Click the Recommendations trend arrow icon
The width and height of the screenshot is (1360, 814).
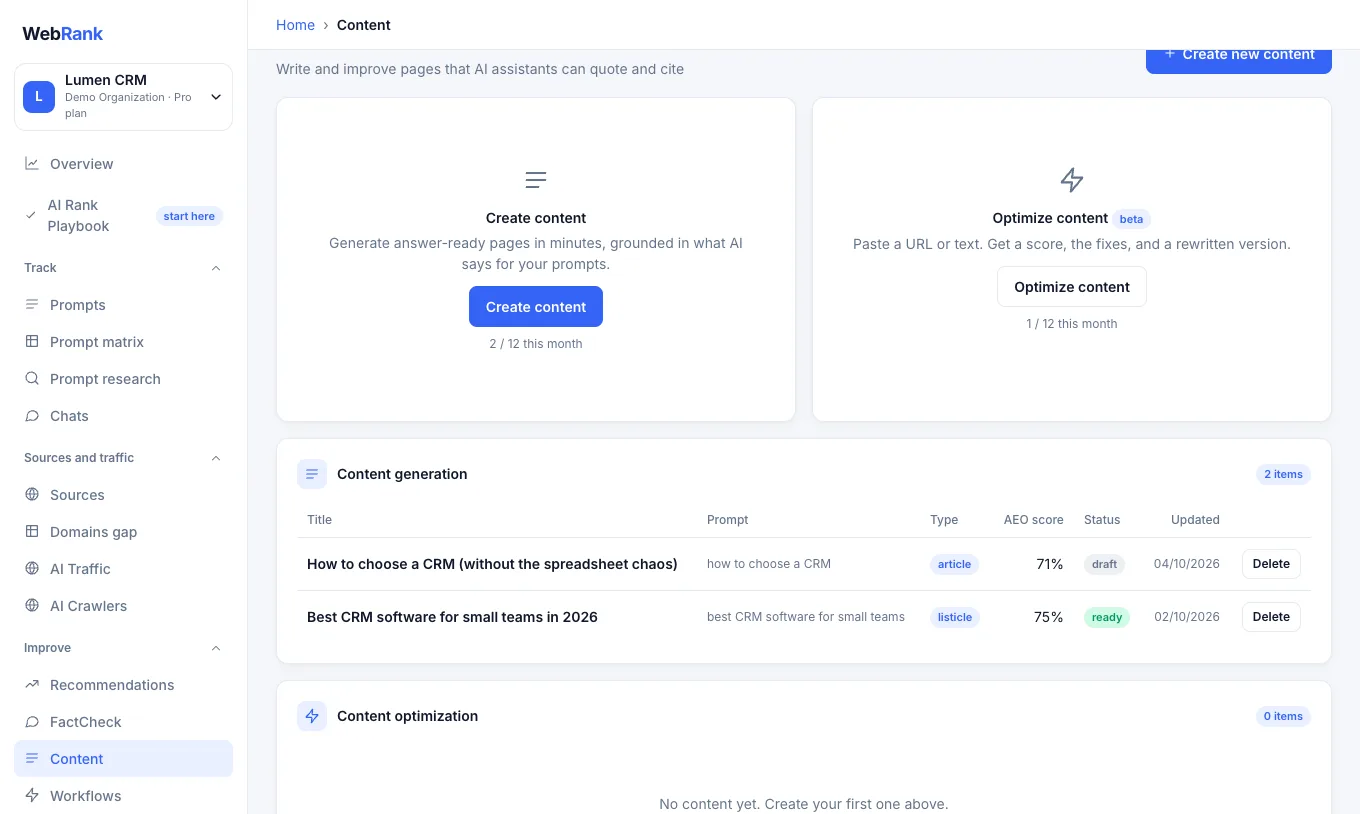[x=32, y=685]
